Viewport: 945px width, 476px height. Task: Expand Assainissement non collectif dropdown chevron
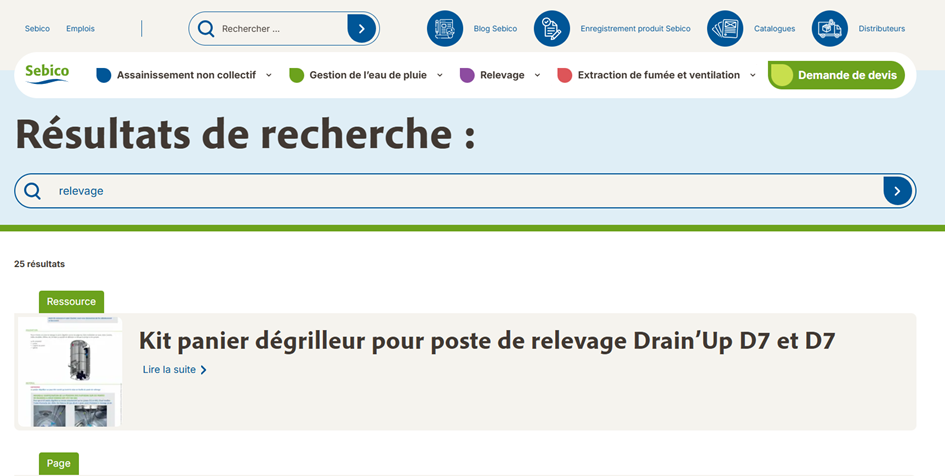click(269, 75)
